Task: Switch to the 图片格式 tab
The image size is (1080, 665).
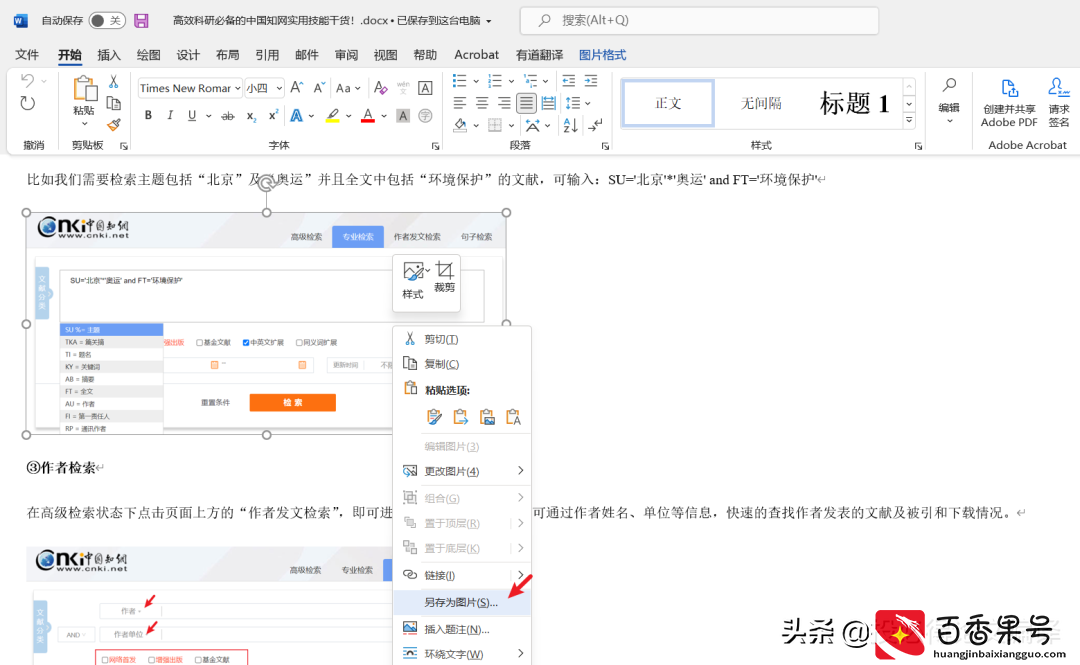Action: (603, 55)
